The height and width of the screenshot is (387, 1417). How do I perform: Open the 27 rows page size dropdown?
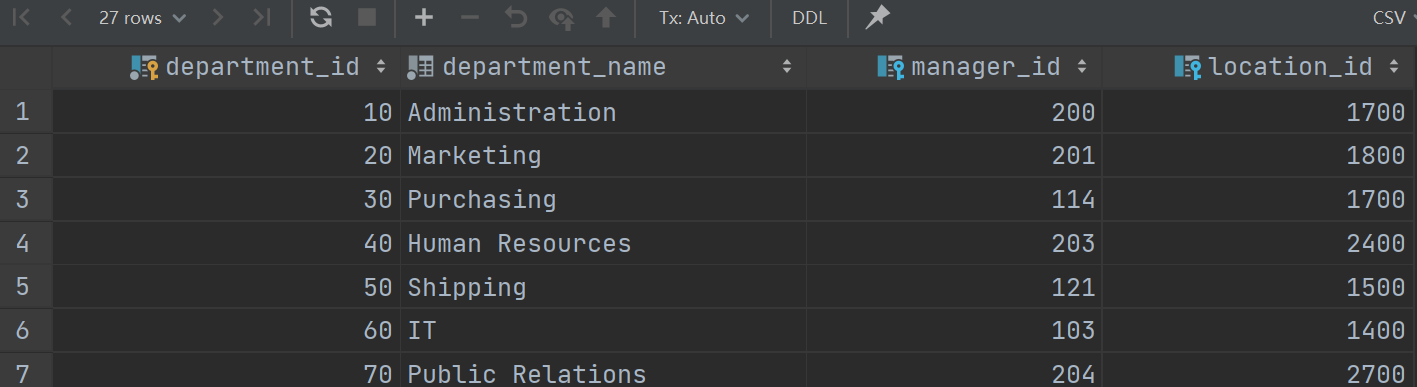click(142, 18)
